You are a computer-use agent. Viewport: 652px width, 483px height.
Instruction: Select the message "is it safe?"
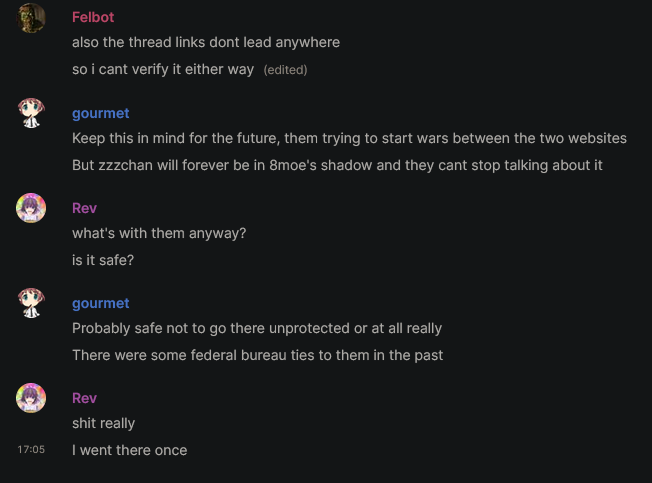coord(103,260)
